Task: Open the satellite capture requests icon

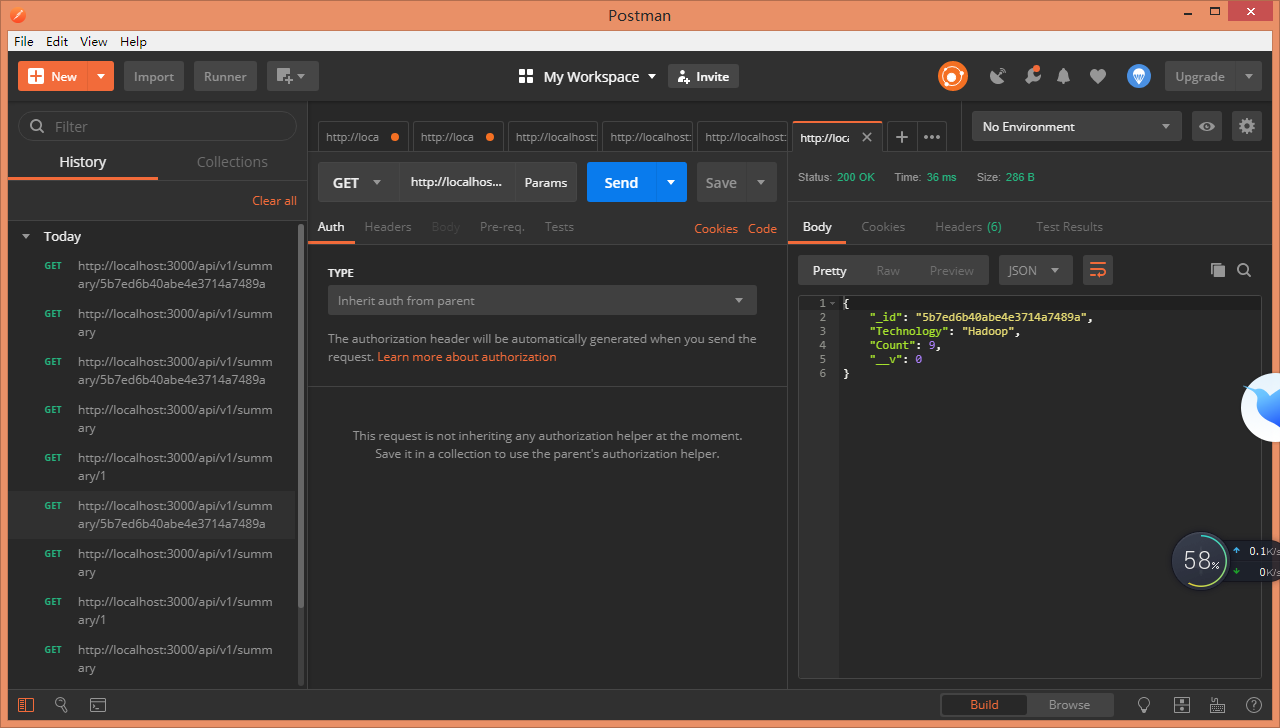Action: [998, 76]
